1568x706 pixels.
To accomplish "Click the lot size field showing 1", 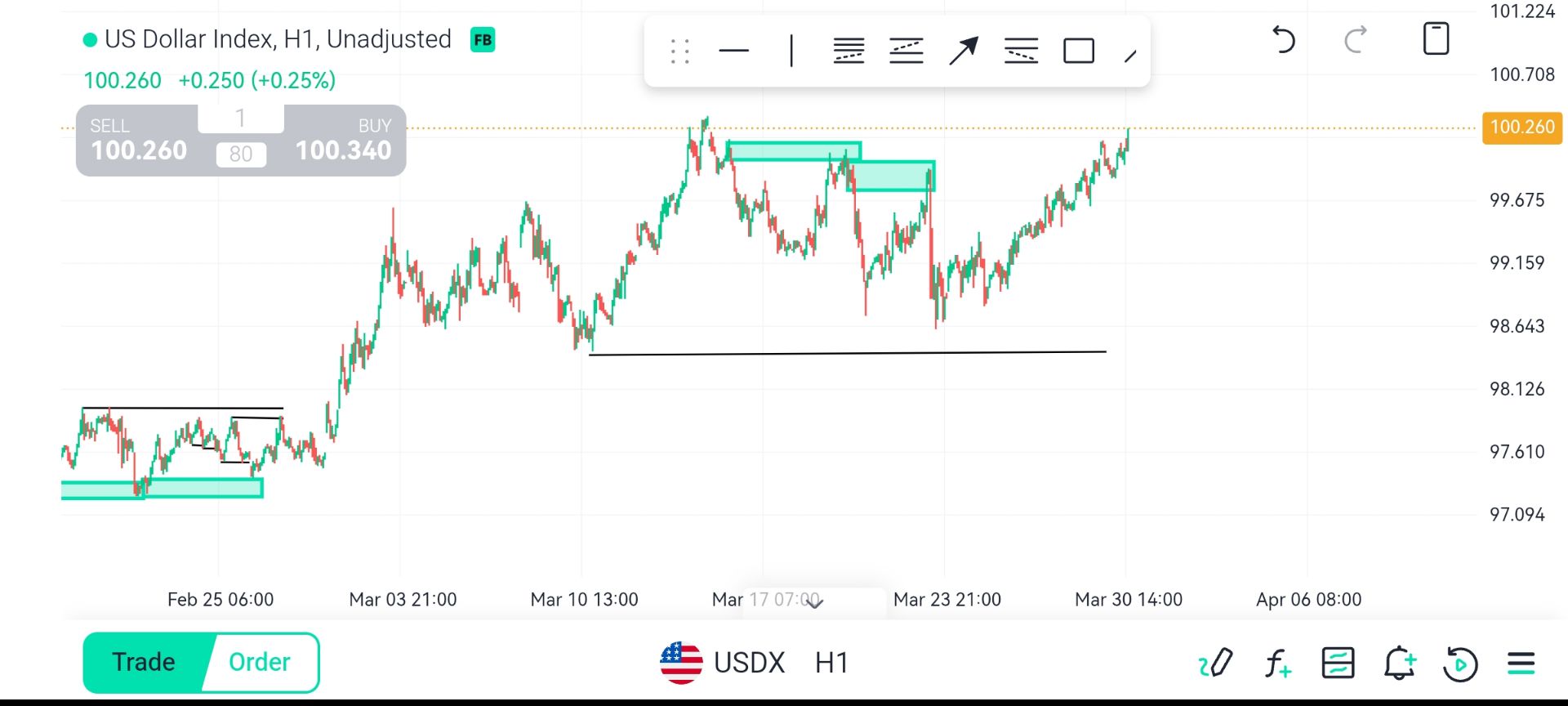I will click(x=241, y=118).
